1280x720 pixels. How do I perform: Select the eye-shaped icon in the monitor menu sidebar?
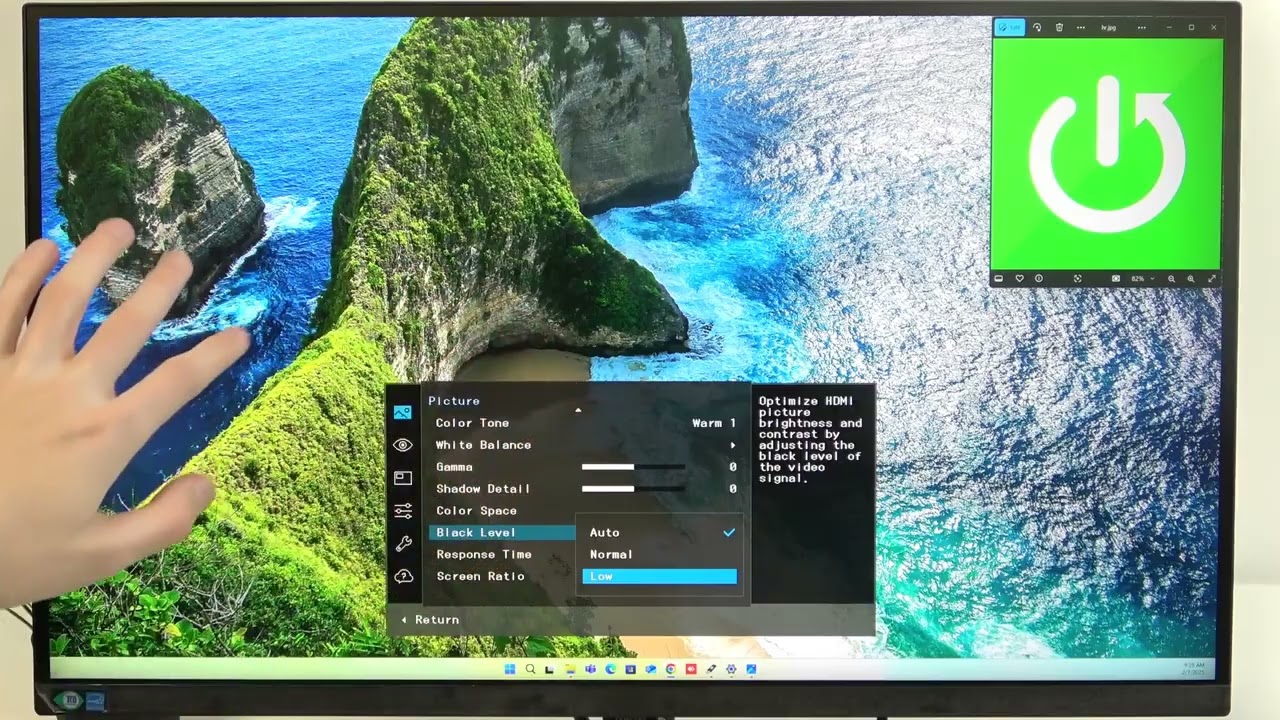403,445
